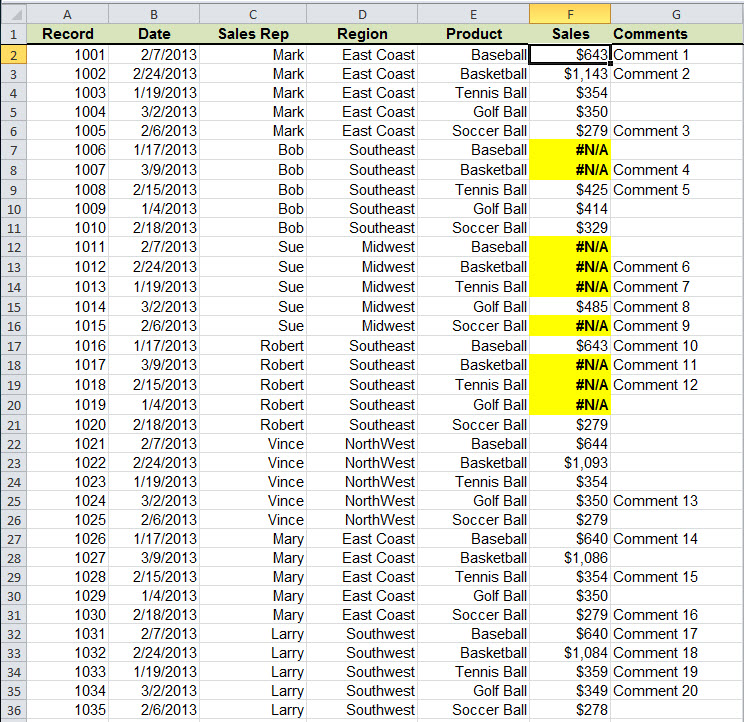This screenshot has width=744, height=722.
Task: Click the Region header cell
Action: click(x=362, y=34)
